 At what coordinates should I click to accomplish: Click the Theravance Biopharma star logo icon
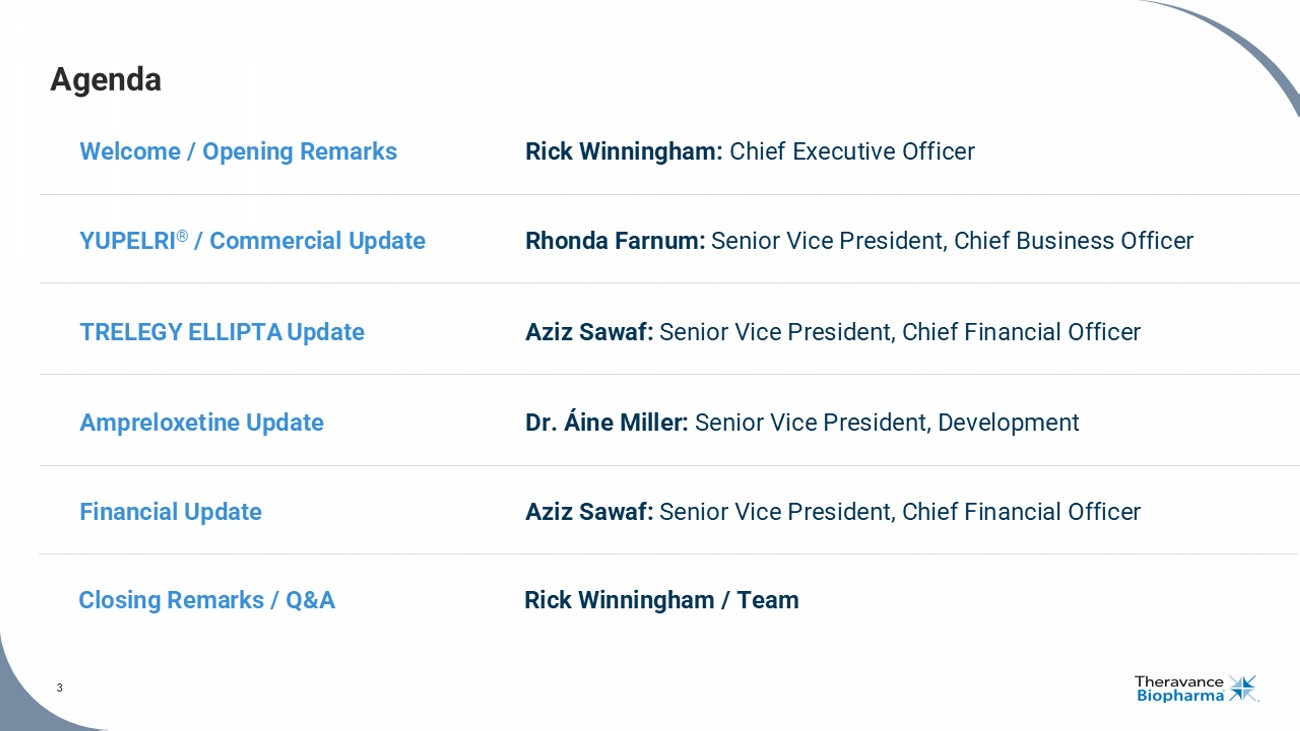click(1243, 688)
